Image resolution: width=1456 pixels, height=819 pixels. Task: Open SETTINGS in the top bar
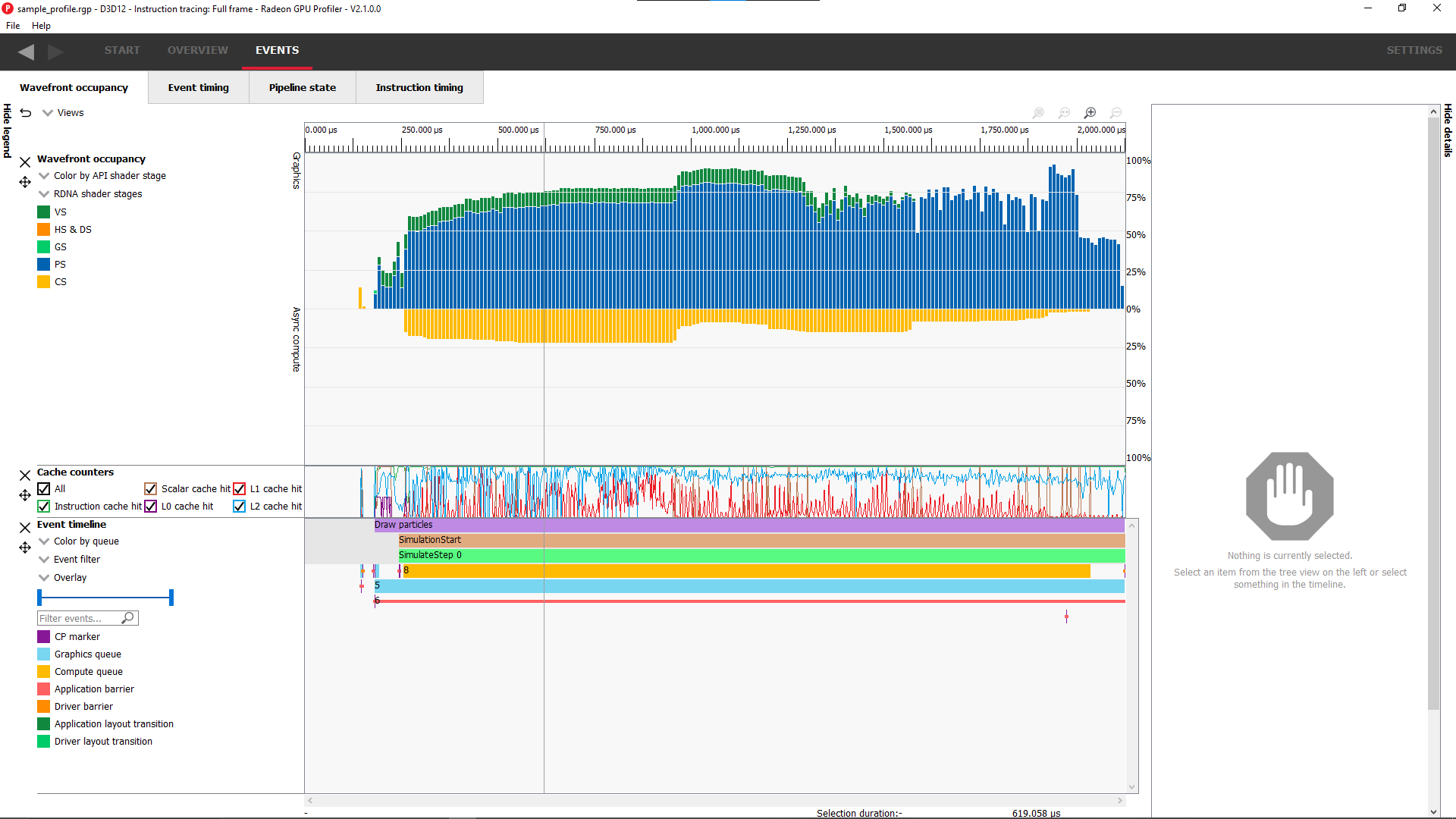coord(1414,50)
